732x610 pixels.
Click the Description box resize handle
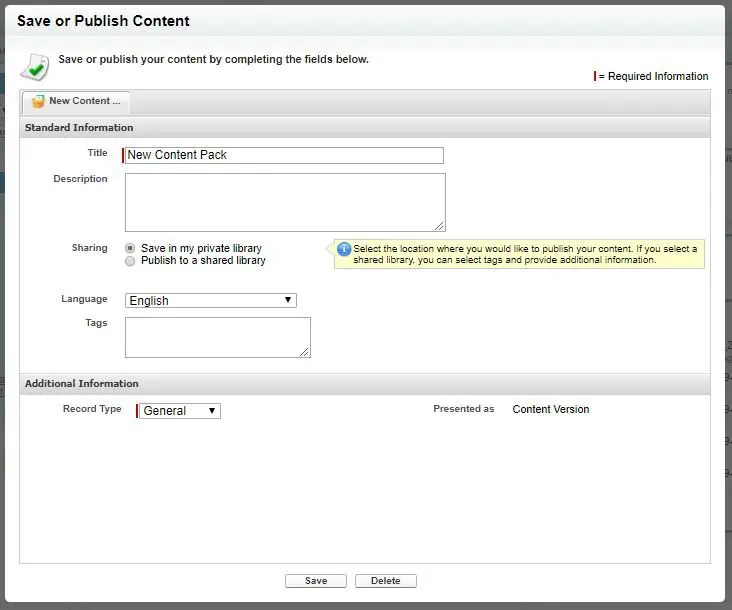[439, 226]
